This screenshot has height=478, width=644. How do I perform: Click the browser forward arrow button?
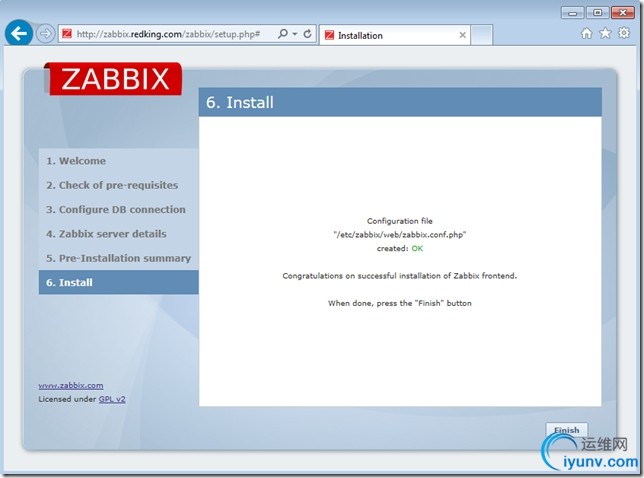(45, 34)
